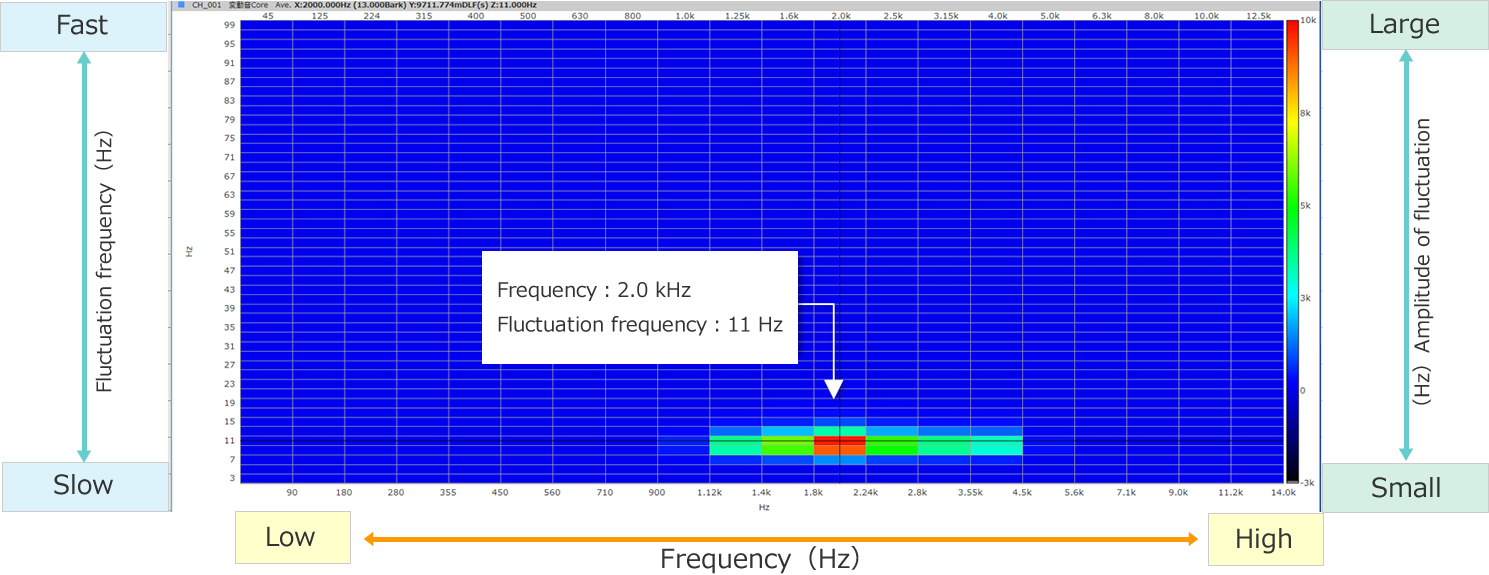The height and width of the screenshot is (575, 1489).
Task: Click the Low frequency label box
Action: [x=292, y=538]
